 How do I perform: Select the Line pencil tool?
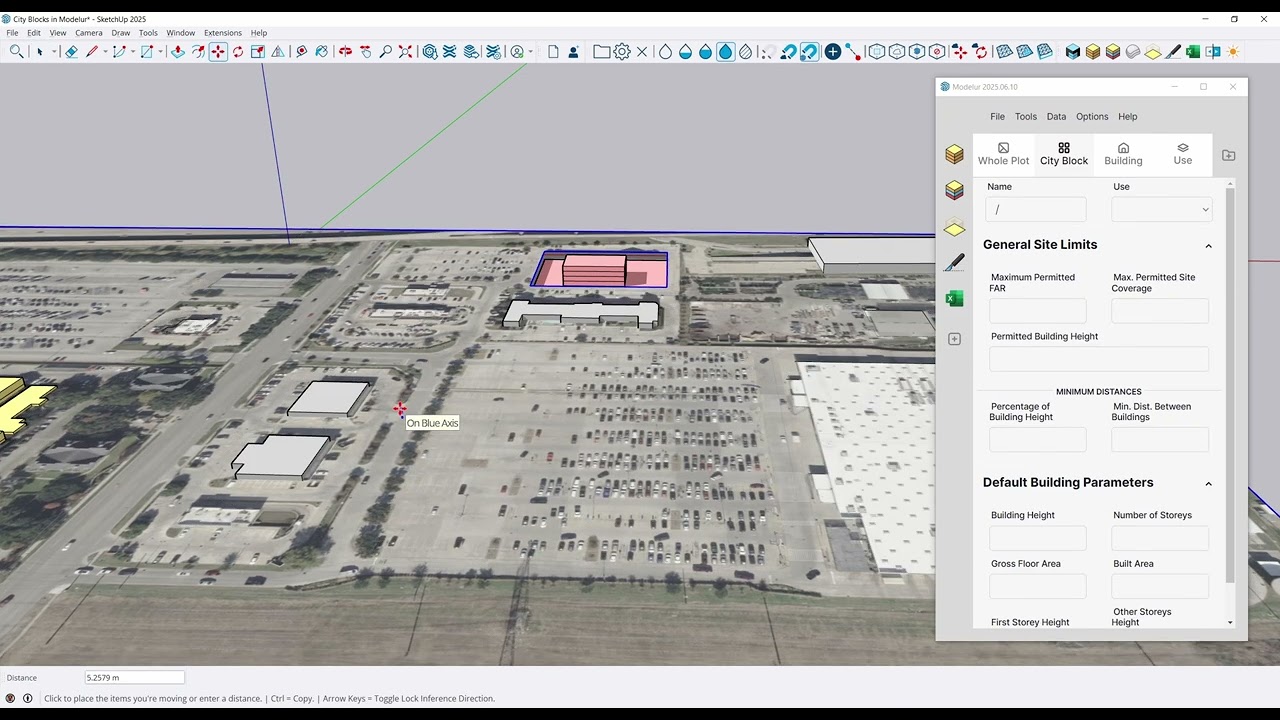(92, 52)
